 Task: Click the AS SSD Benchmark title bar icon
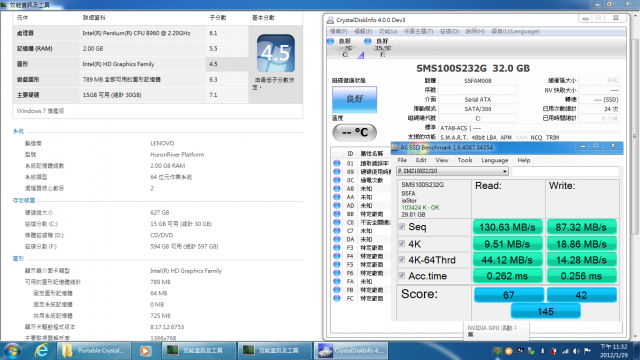(395, 147)
